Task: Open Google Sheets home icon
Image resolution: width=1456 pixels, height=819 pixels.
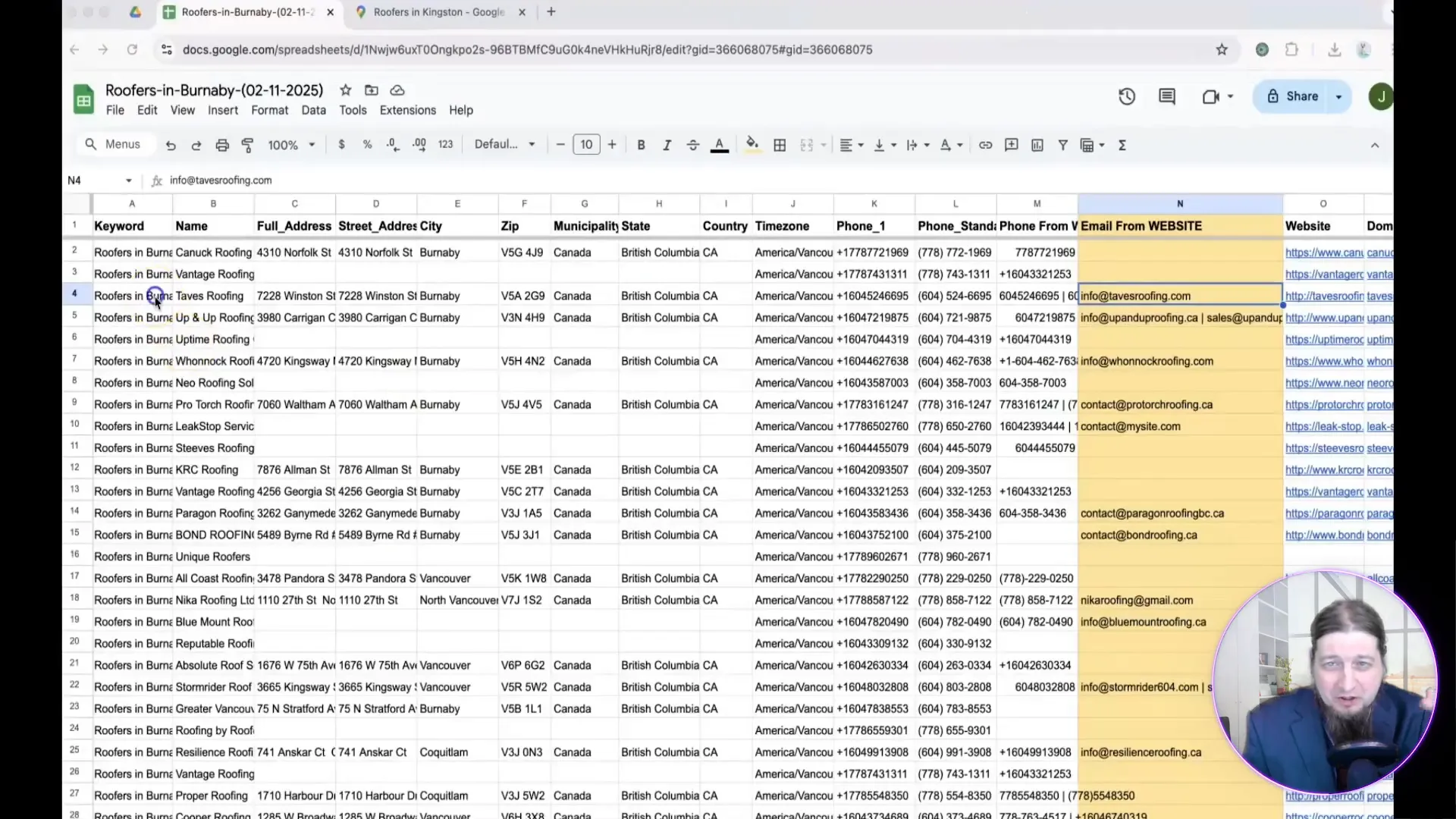Action: point(83,99)
